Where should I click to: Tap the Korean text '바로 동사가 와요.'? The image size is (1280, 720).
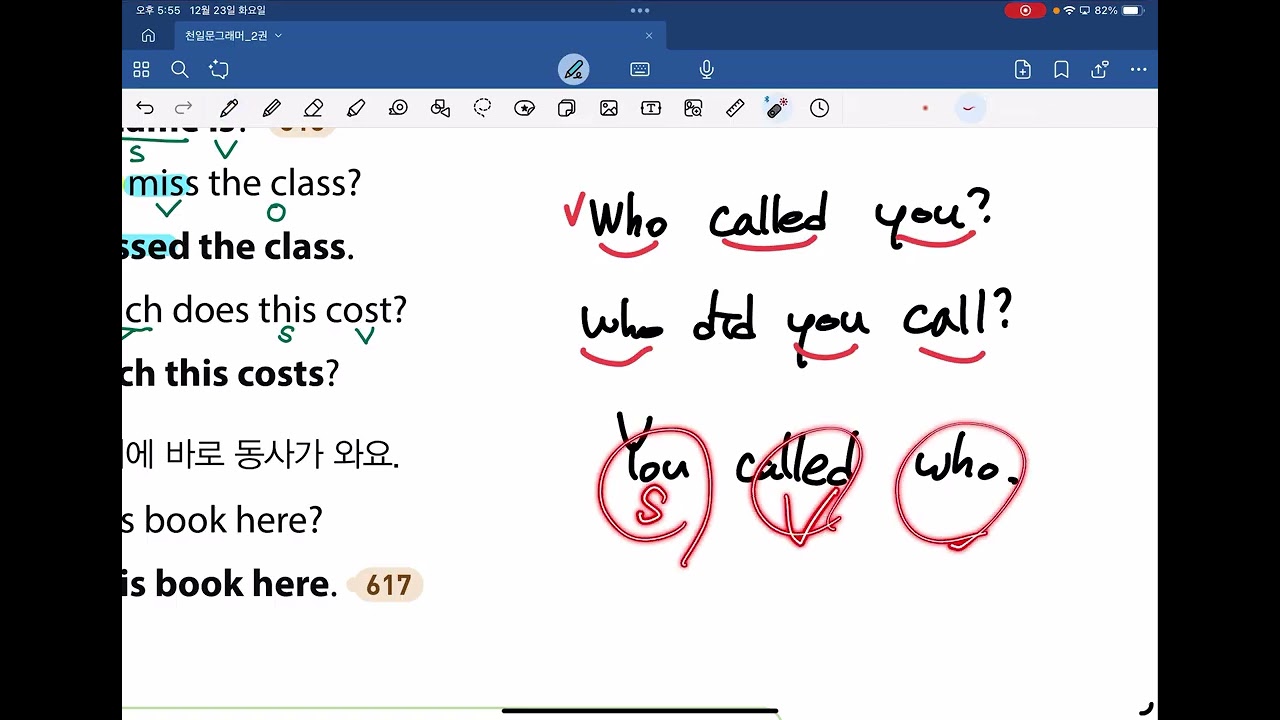pos(282,456)
